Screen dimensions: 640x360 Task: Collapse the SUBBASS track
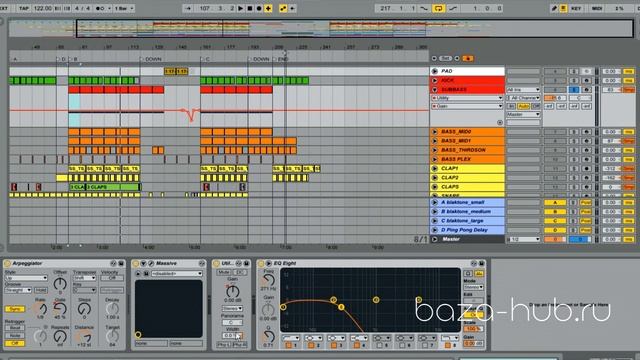coord(435,89)
